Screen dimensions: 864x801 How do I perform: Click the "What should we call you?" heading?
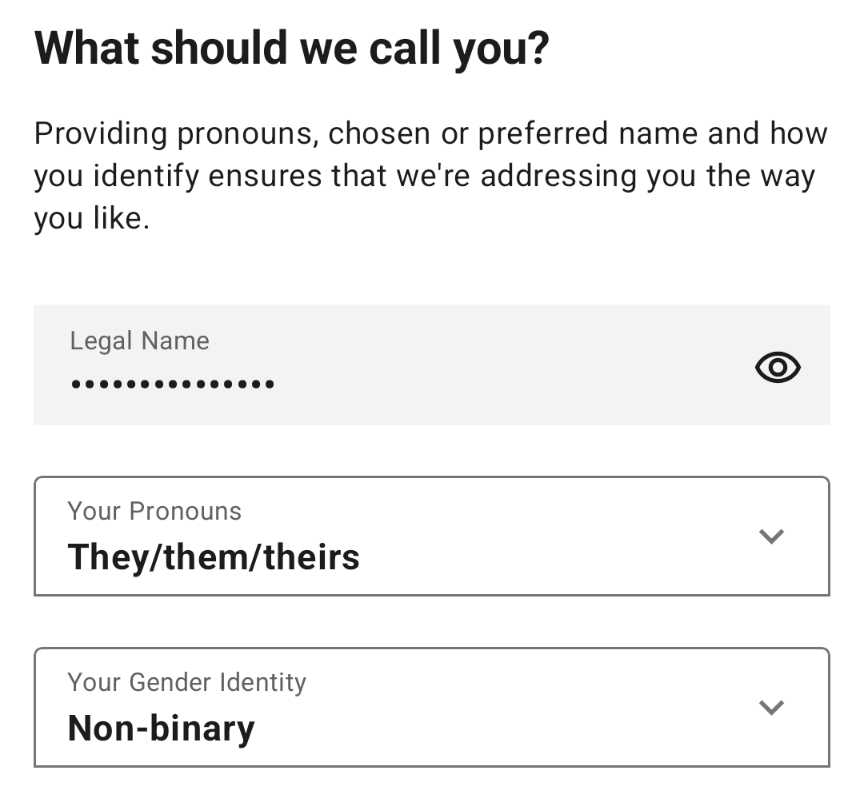coord(292,48)
